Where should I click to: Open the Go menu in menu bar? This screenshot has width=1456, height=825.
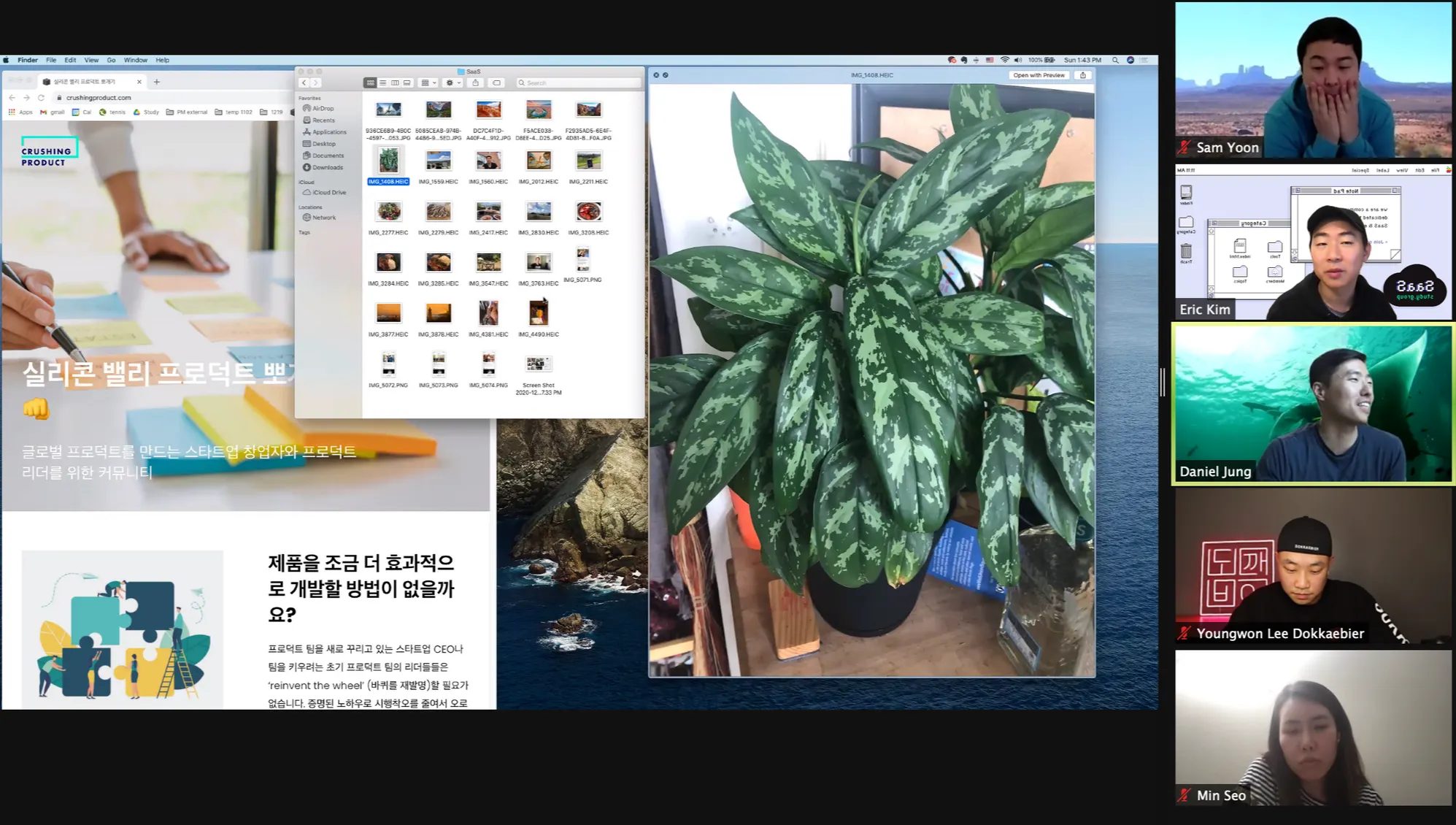[111, 60]
